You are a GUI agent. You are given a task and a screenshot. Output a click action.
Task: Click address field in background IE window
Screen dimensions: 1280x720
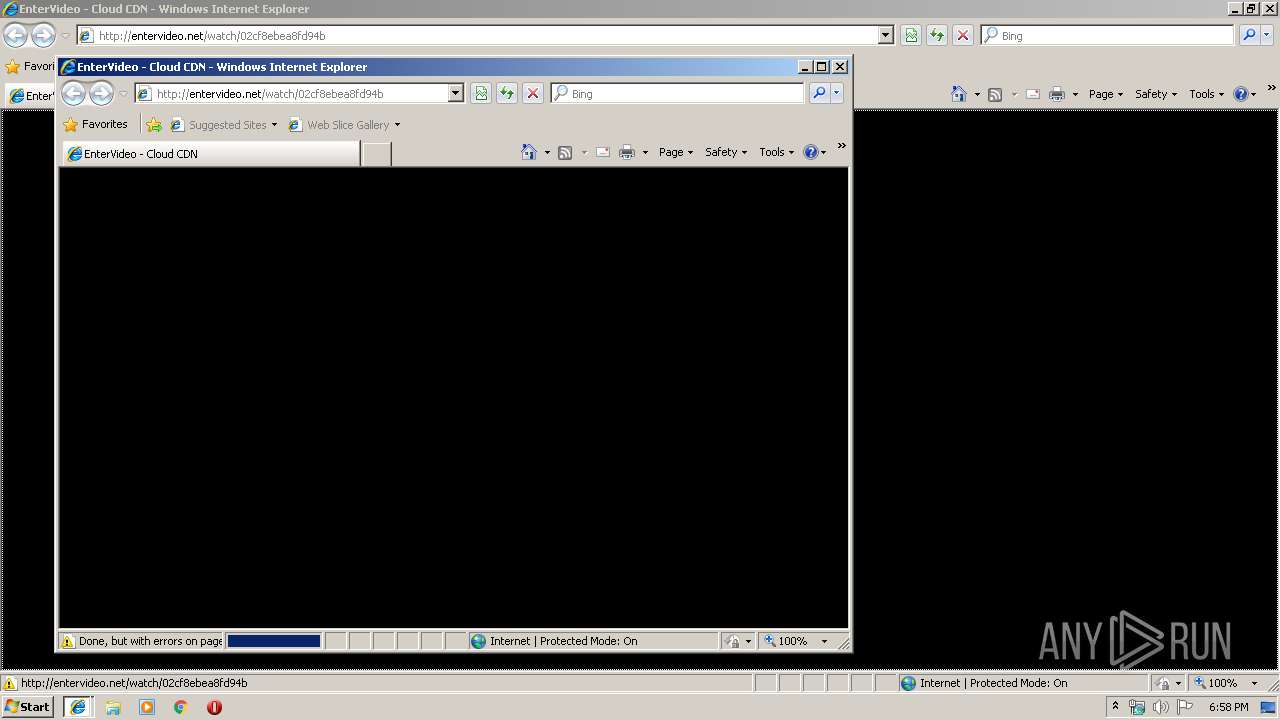click(x=477, y=35)
